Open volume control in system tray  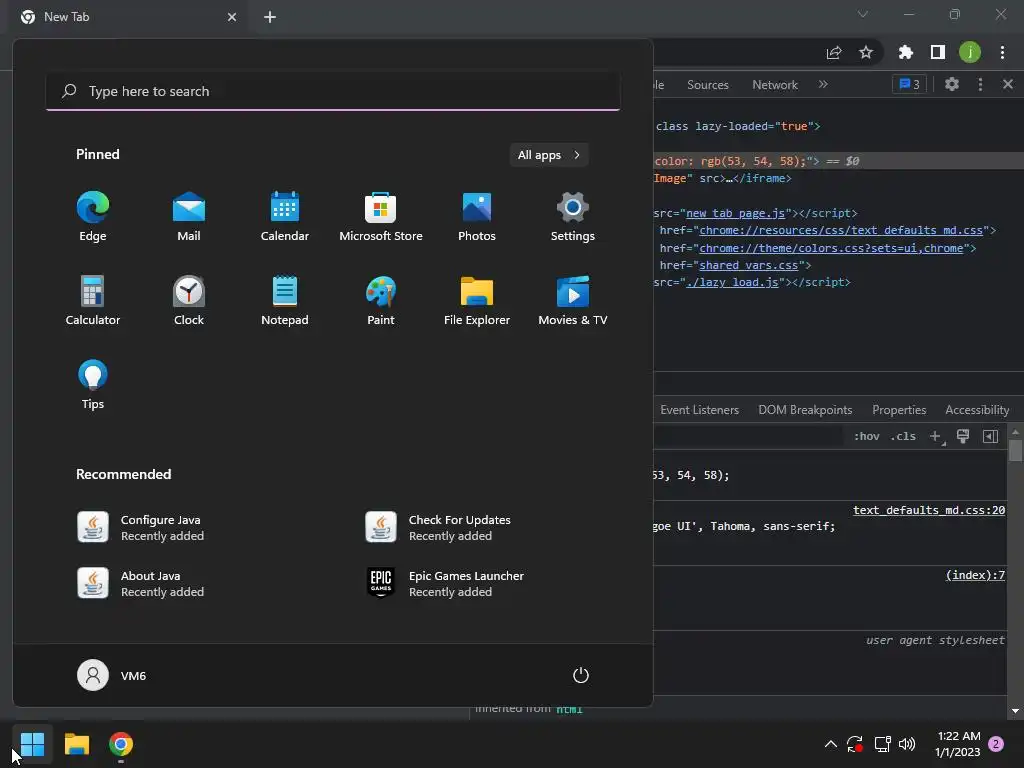tap(906, 744)
